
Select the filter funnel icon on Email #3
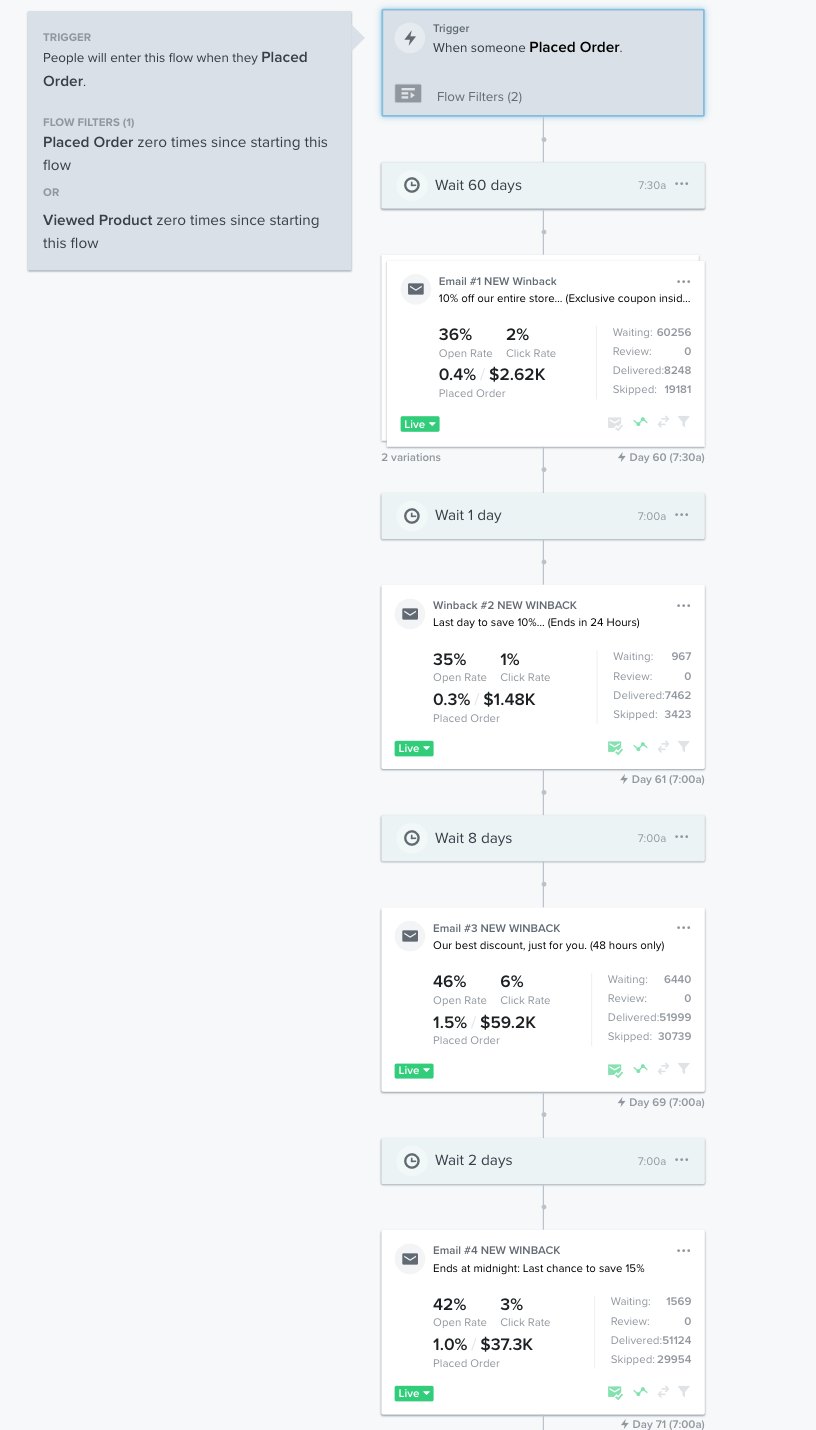point(684,1069)
